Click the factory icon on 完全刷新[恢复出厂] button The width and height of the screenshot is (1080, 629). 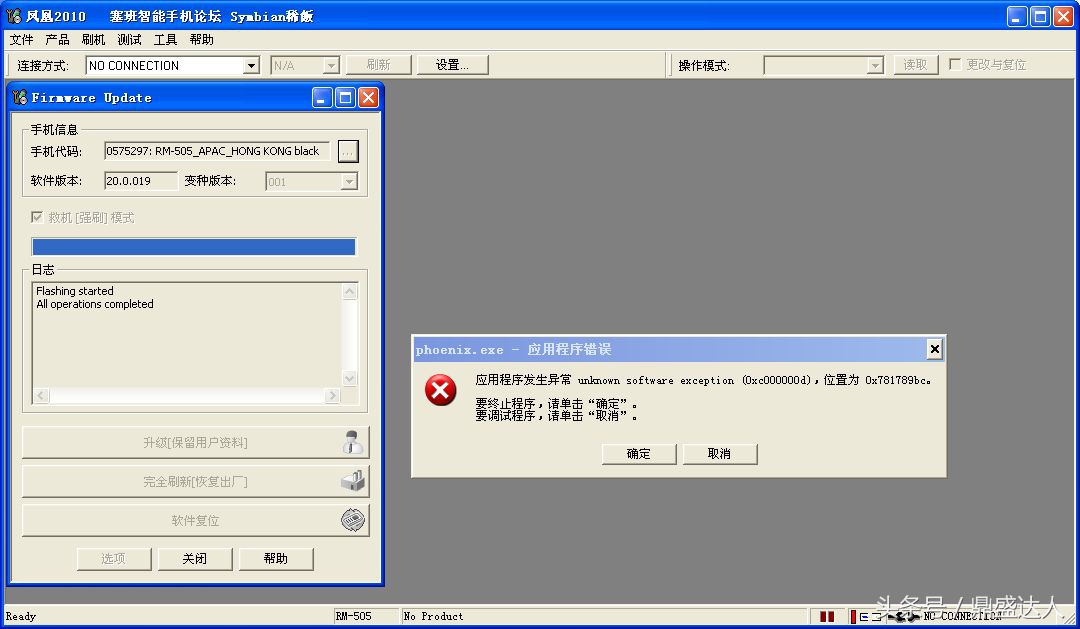click(x=352, y=480)
